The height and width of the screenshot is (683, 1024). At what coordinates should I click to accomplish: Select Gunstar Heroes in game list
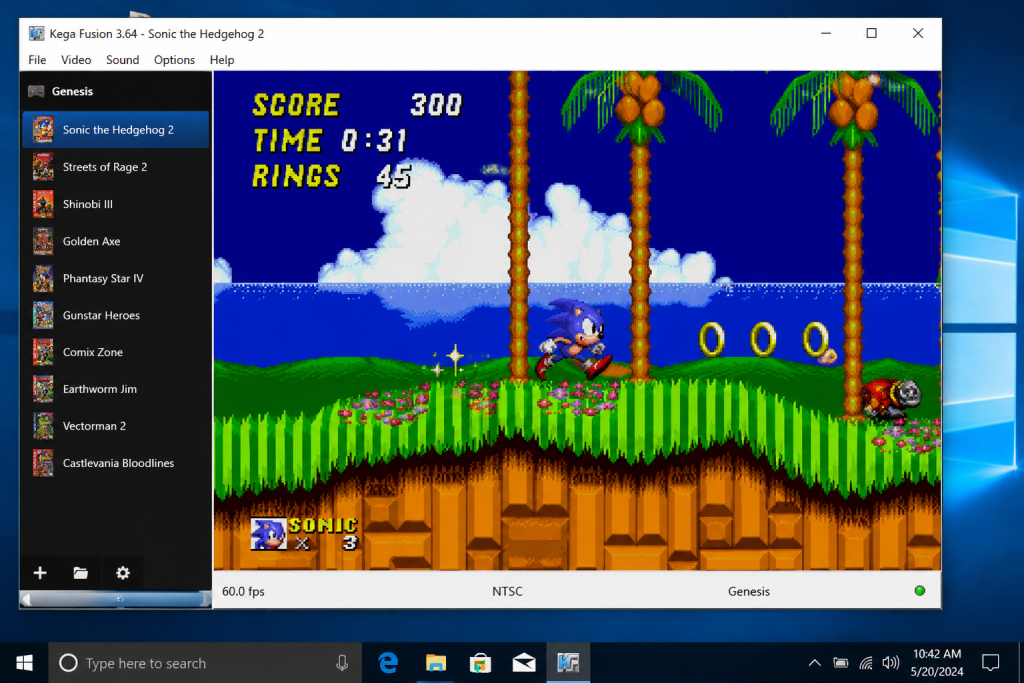click(116, 315)
